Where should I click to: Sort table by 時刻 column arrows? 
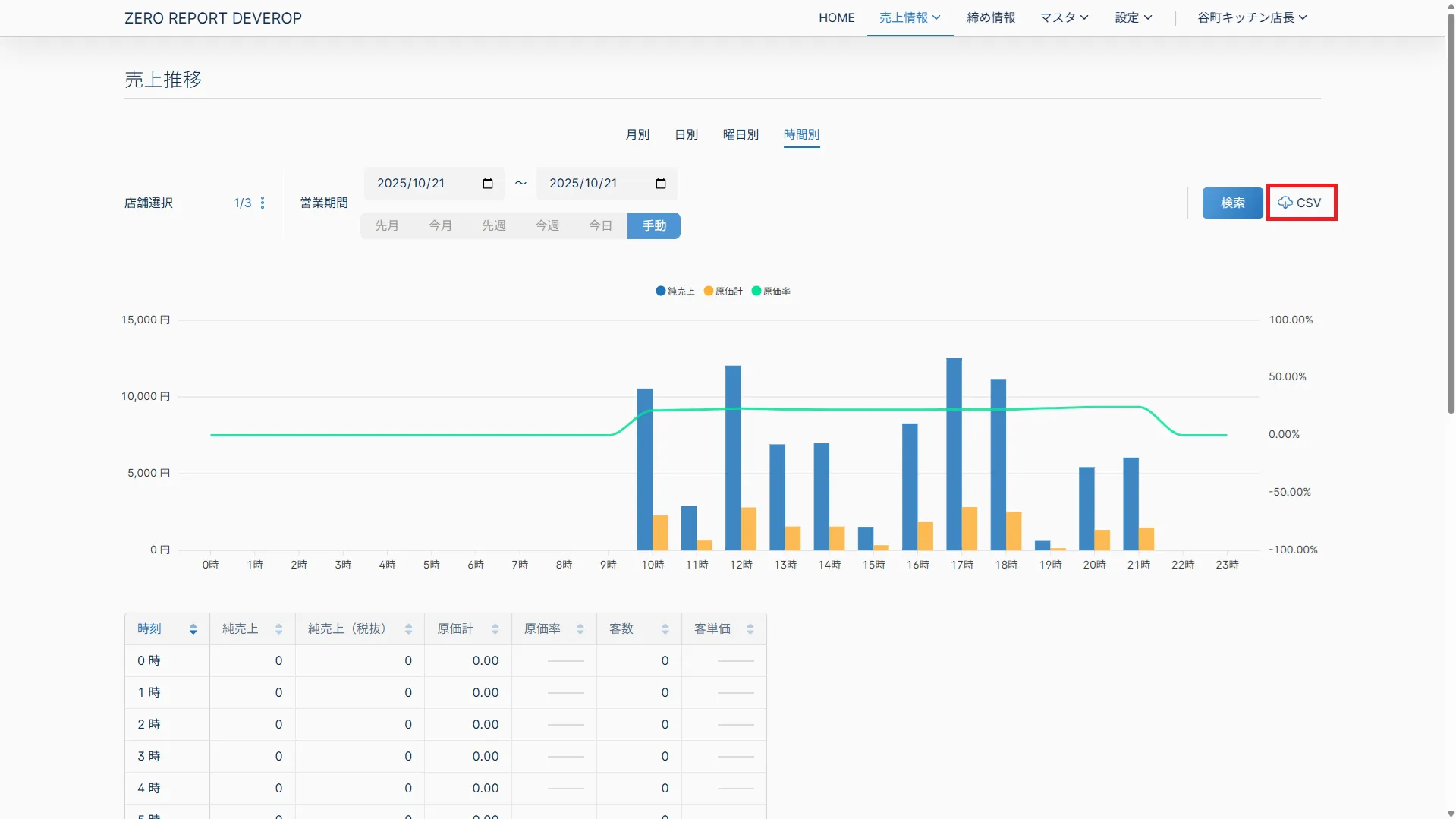coord(193,629)
